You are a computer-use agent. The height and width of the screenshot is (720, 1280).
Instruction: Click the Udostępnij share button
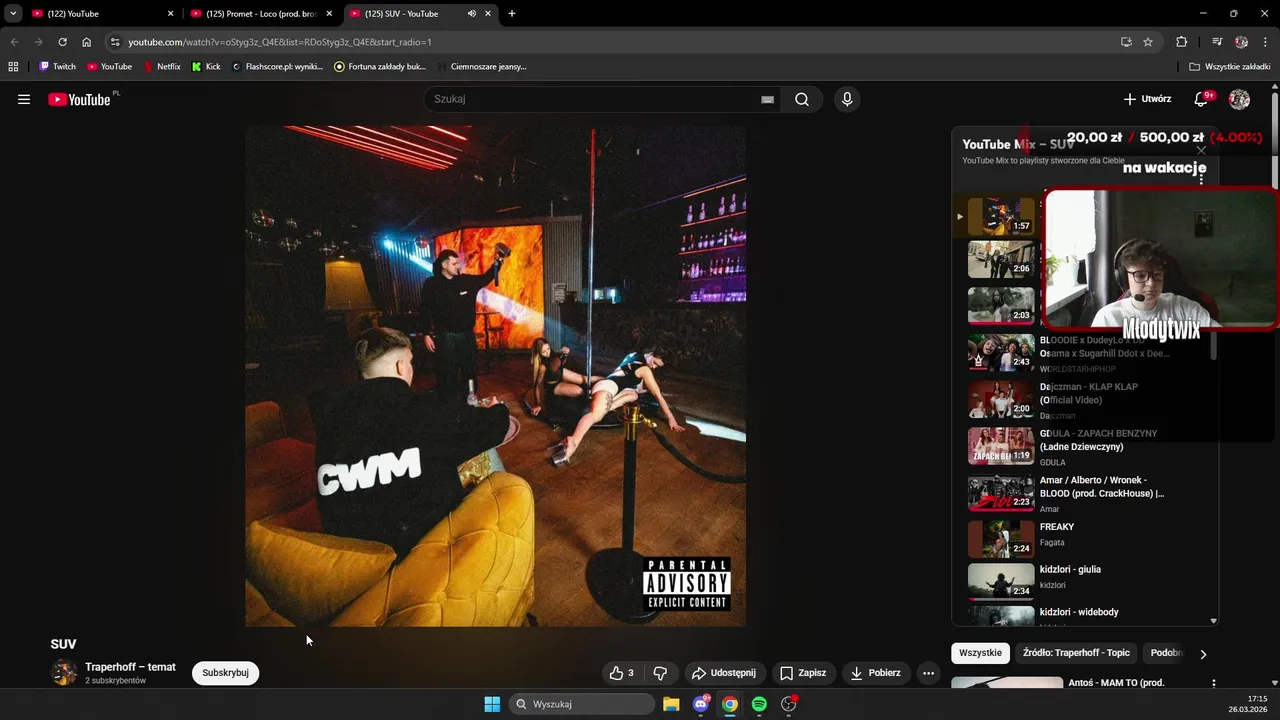724,673
